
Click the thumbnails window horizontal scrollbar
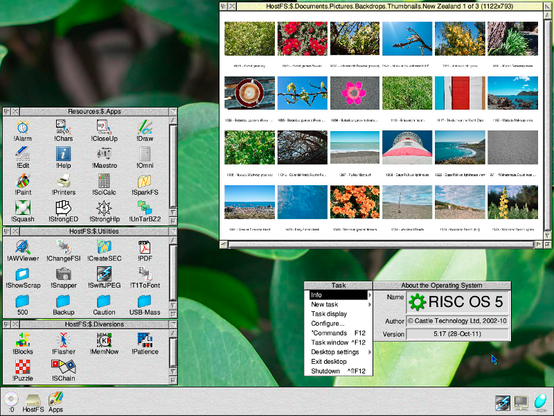(x=381, y=244)
